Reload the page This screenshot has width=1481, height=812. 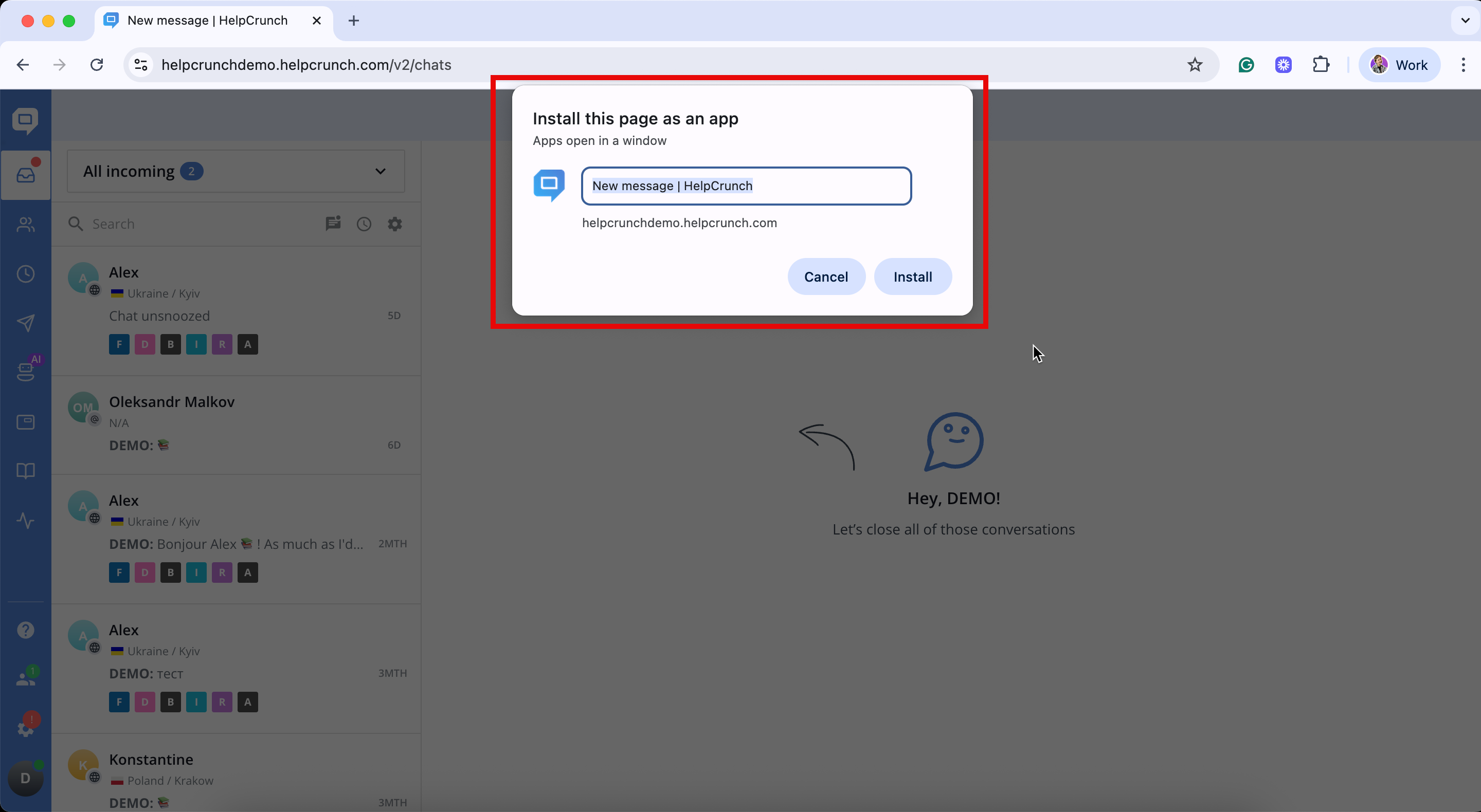point(97,65)
